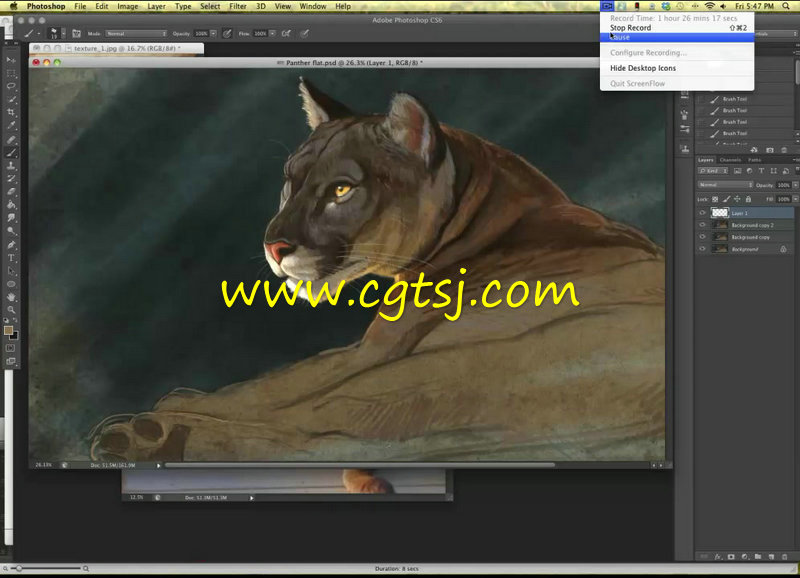Toggle lock position for layer
This screenshot has height=578, width=800.
pyautogui.click(x=737, y=199)
